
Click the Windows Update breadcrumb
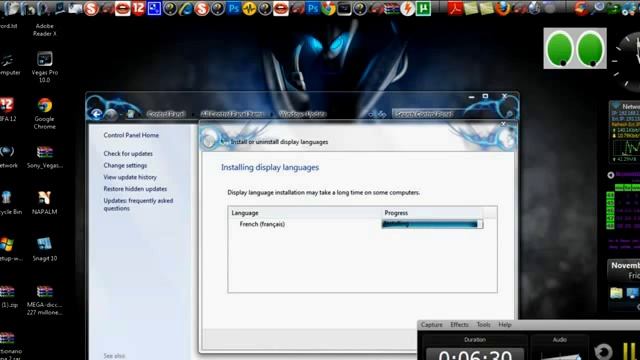point(302,114)
